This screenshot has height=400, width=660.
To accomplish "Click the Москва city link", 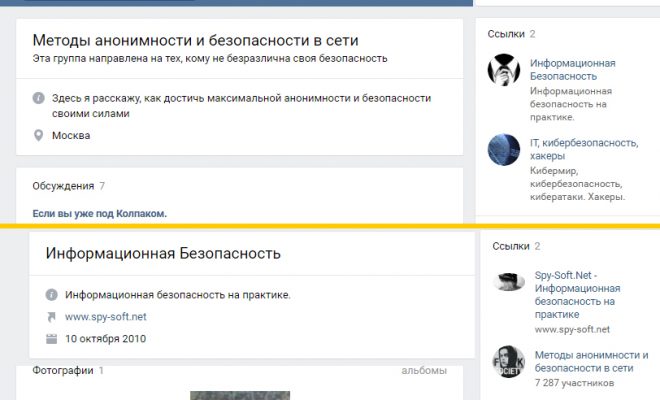I will point(71,135).
